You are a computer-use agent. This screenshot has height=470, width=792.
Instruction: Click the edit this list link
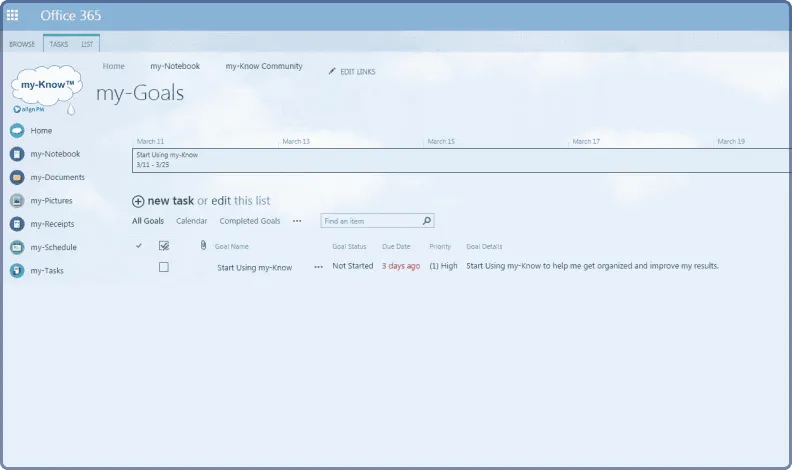pos(240,201)
